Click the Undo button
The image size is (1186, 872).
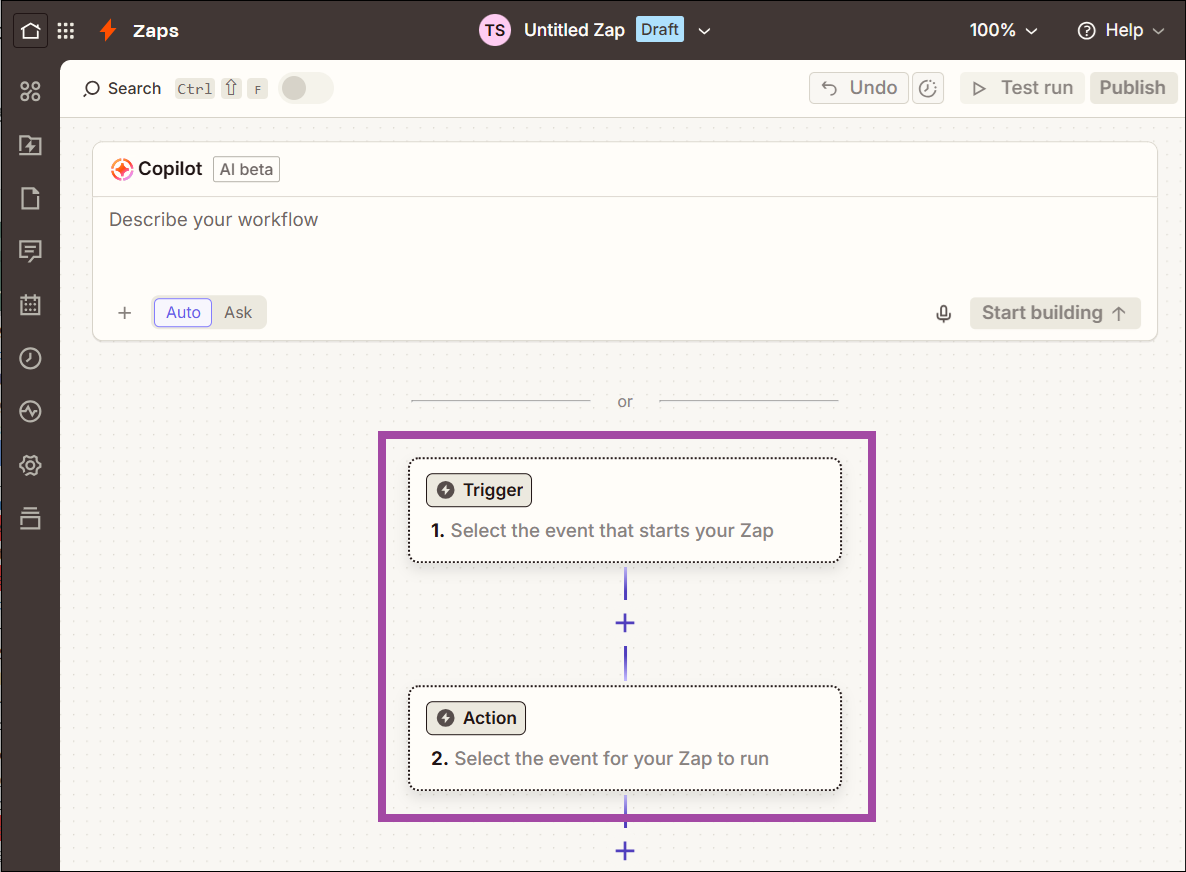click(x=858, y=88)
